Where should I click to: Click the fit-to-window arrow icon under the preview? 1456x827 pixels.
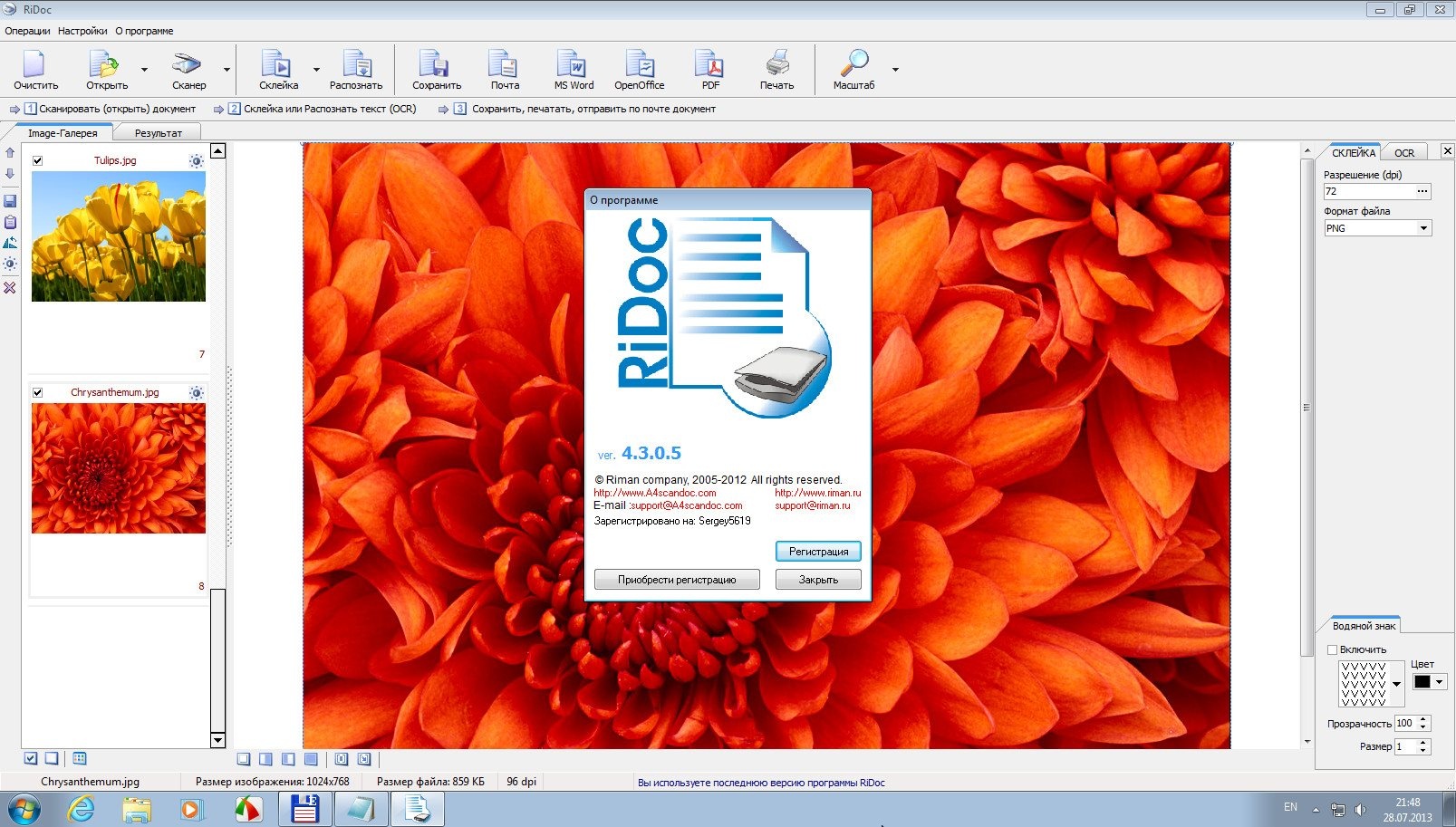pyautogui.click(x=364, y=759)
